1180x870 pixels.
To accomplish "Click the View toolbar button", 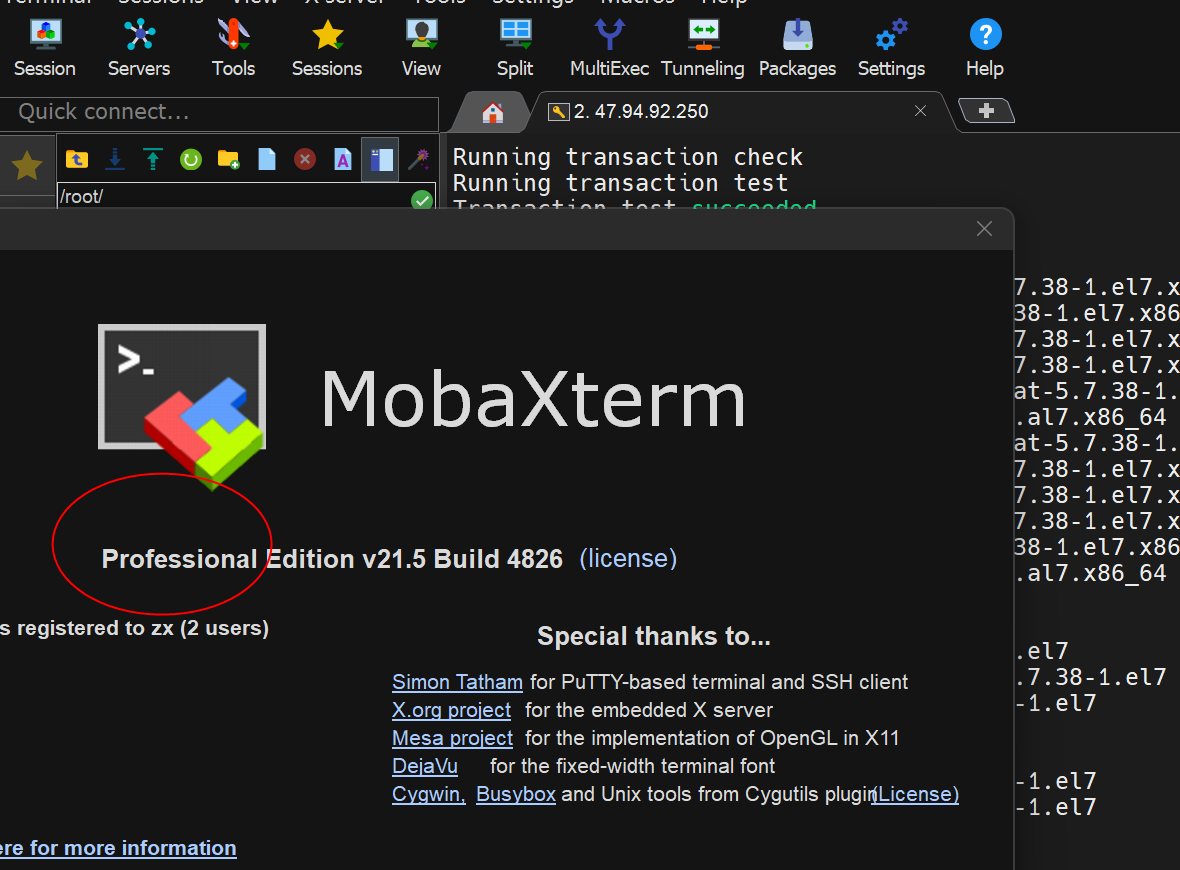I will [x=421, y=48].
